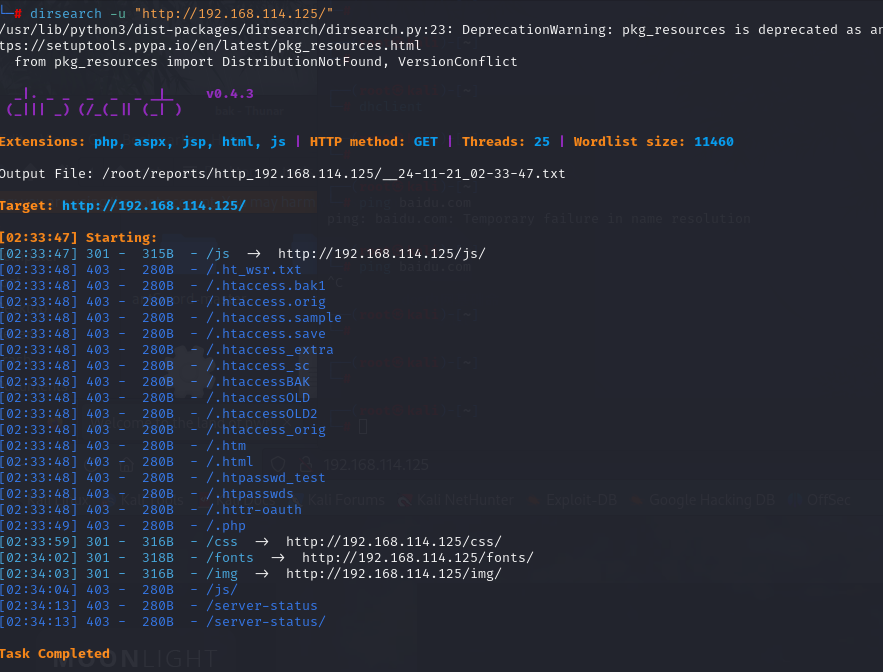Open the redirect link http://192.168.114.125/js/
Viewport: 883px width, 672px height.
[381, 254]
